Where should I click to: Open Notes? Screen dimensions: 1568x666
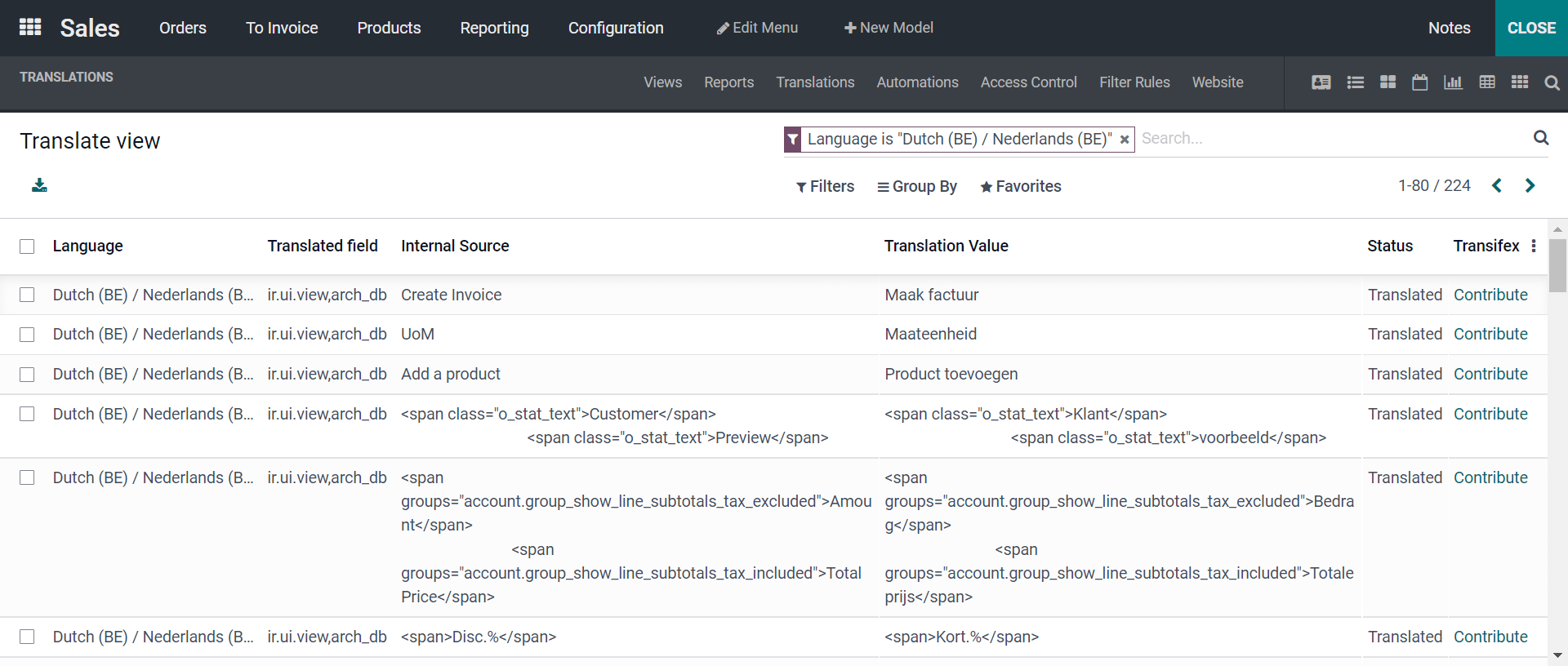tap(1449, 28)
